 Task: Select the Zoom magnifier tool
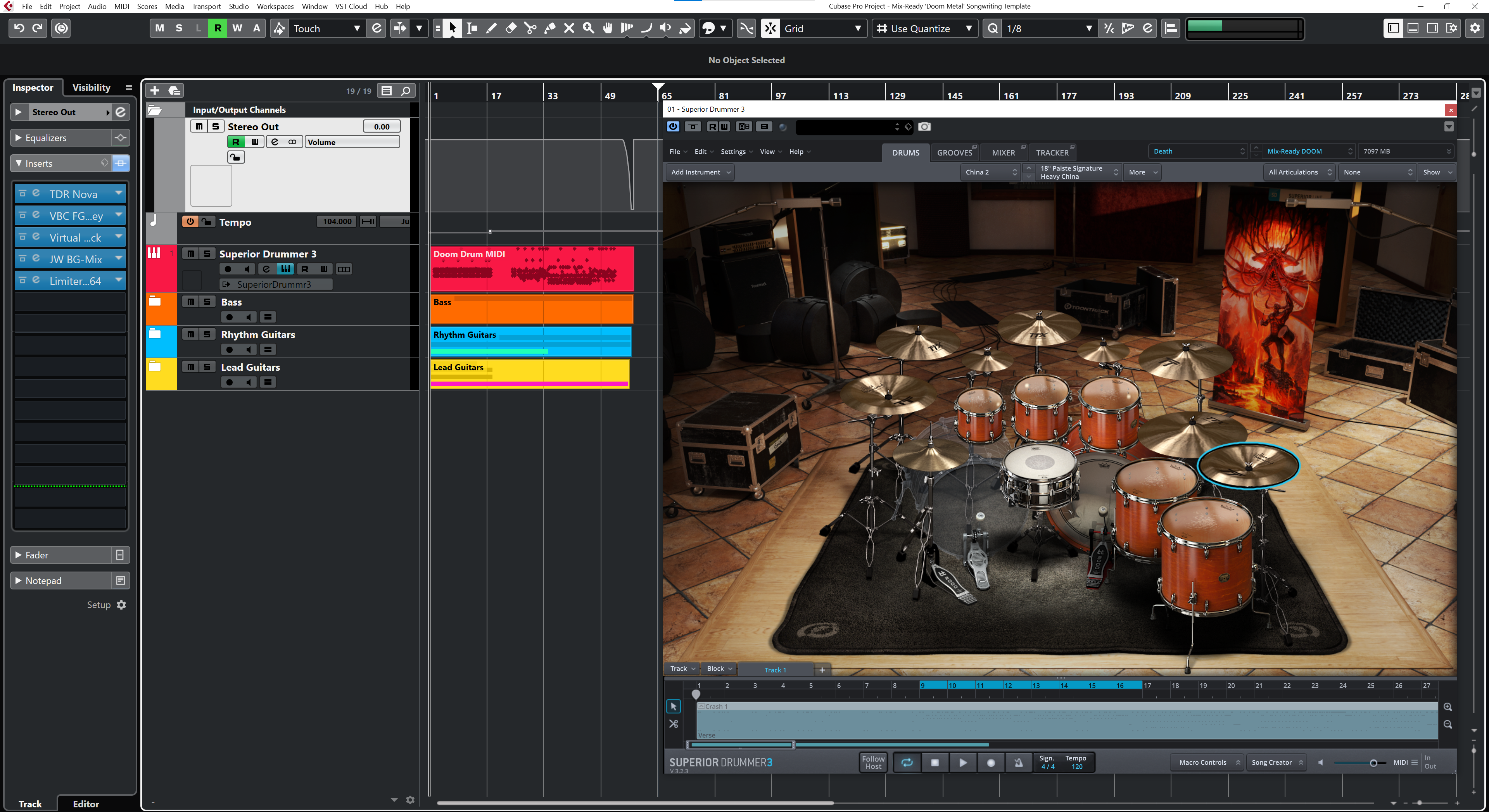[x=589, y=28]
